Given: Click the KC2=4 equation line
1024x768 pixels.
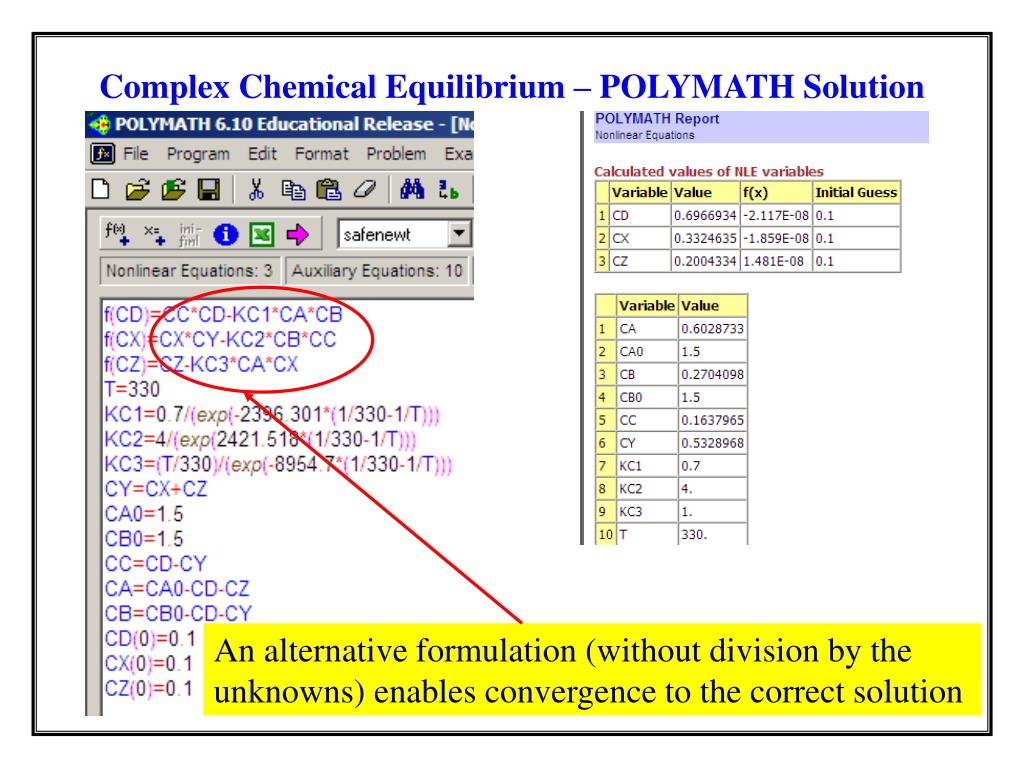Looking at the screenshot, I should (260, 440).
